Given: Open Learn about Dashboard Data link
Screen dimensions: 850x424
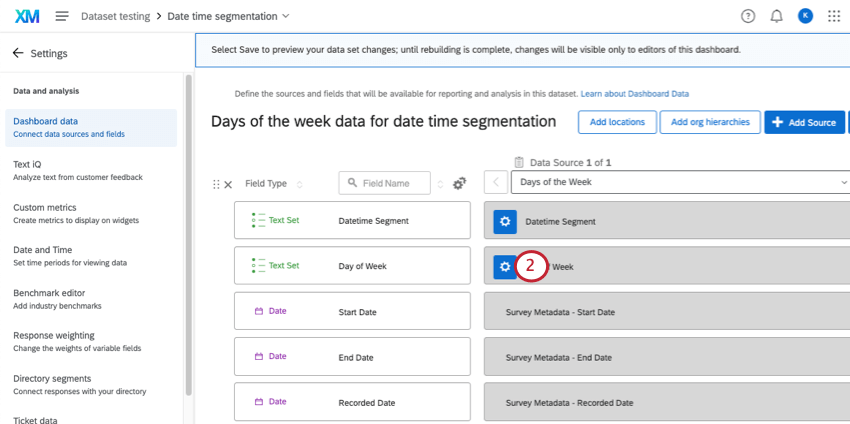Looking at the screenshot, I should point(634,93).
